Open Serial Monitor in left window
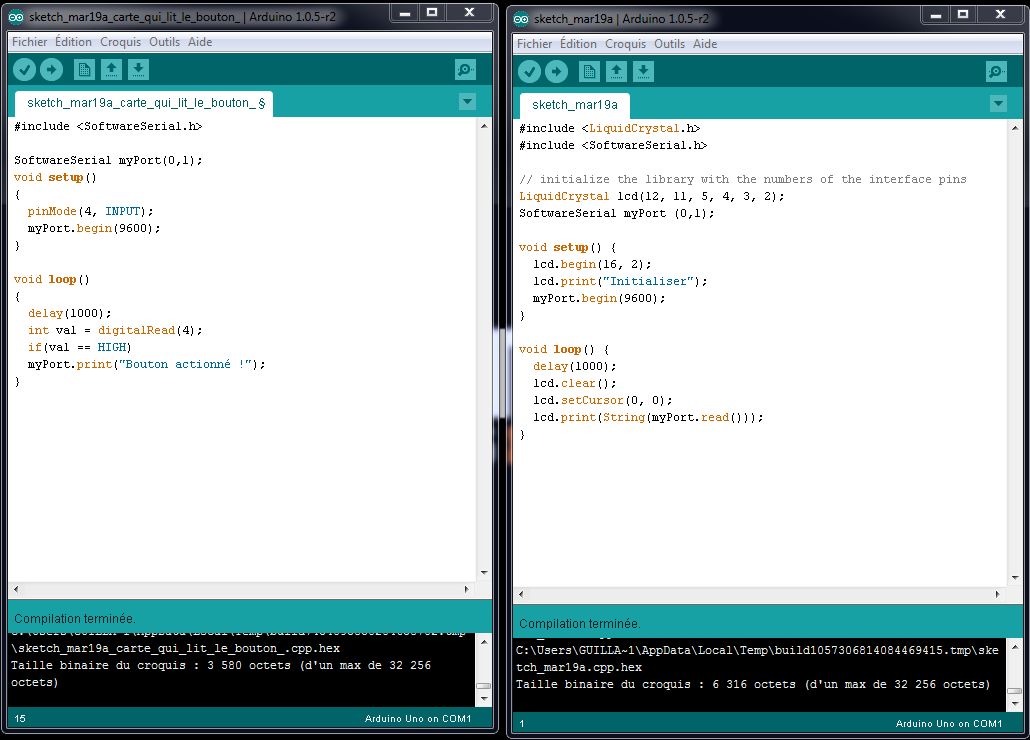This screenshot has height=740, width=1030. point(465,70)
